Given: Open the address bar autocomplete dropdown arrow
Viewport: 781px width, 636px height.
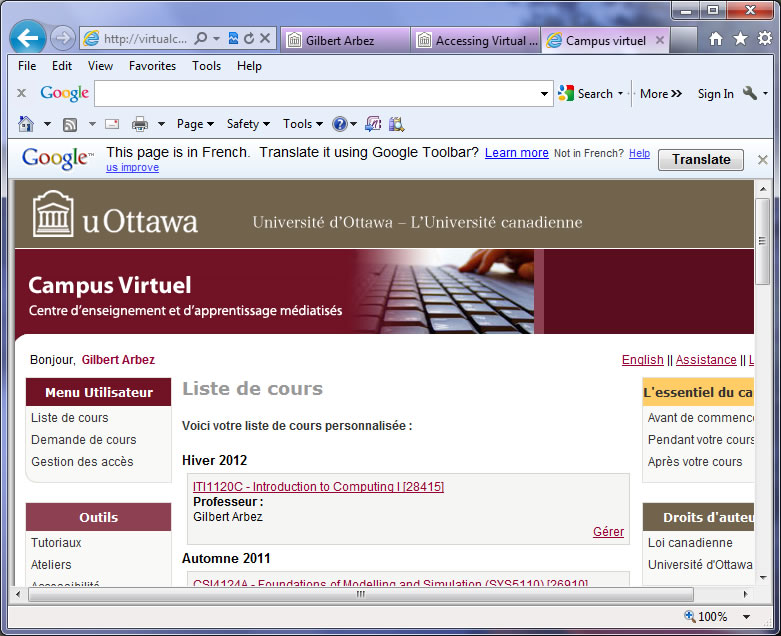Looking at the screenshot, I should pyautogui.click(x=216, y=38).
